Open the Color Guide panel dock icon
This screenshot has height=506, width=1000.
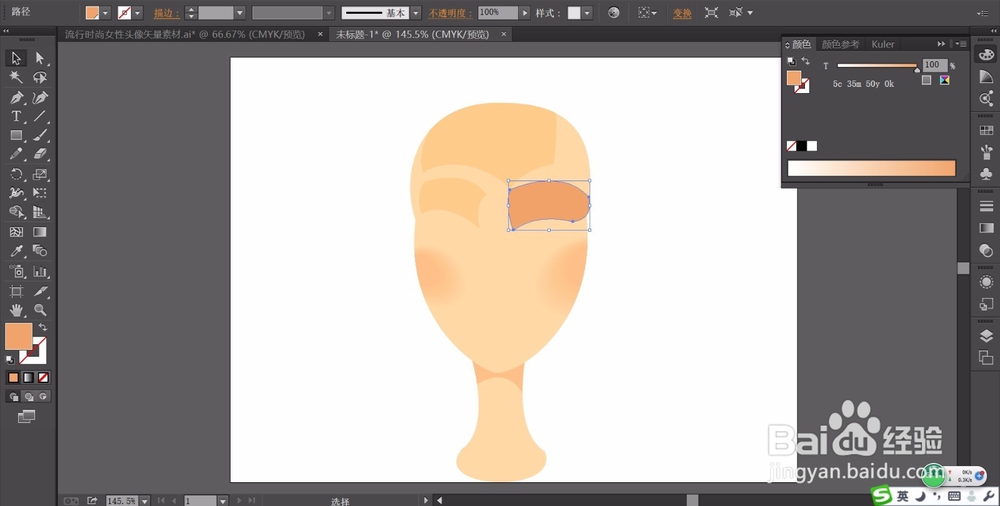[x=986, y=77]
